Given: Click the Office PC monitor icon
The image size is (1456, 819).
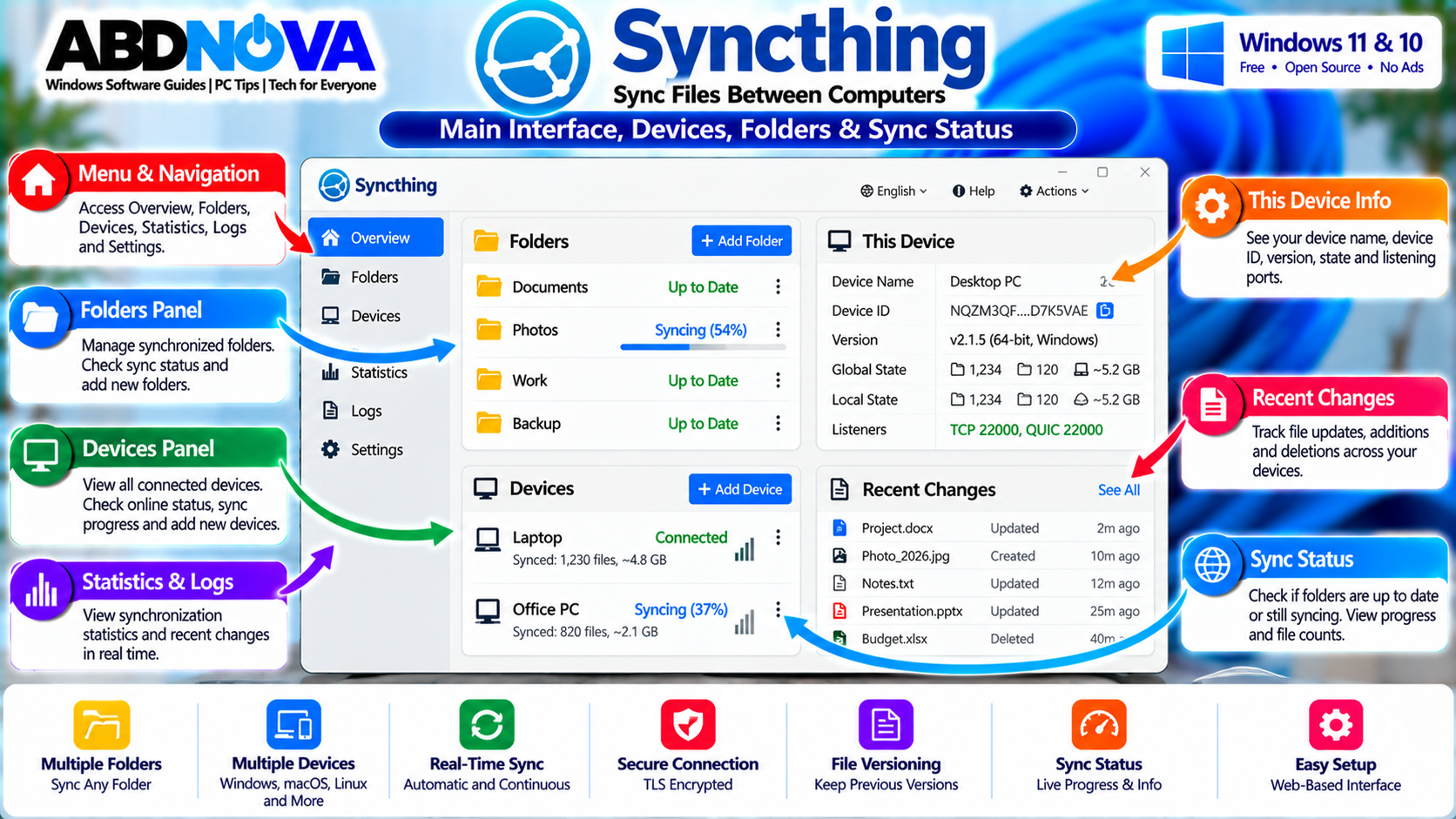Looking at the screenshot, I should (x=488, y=611).
